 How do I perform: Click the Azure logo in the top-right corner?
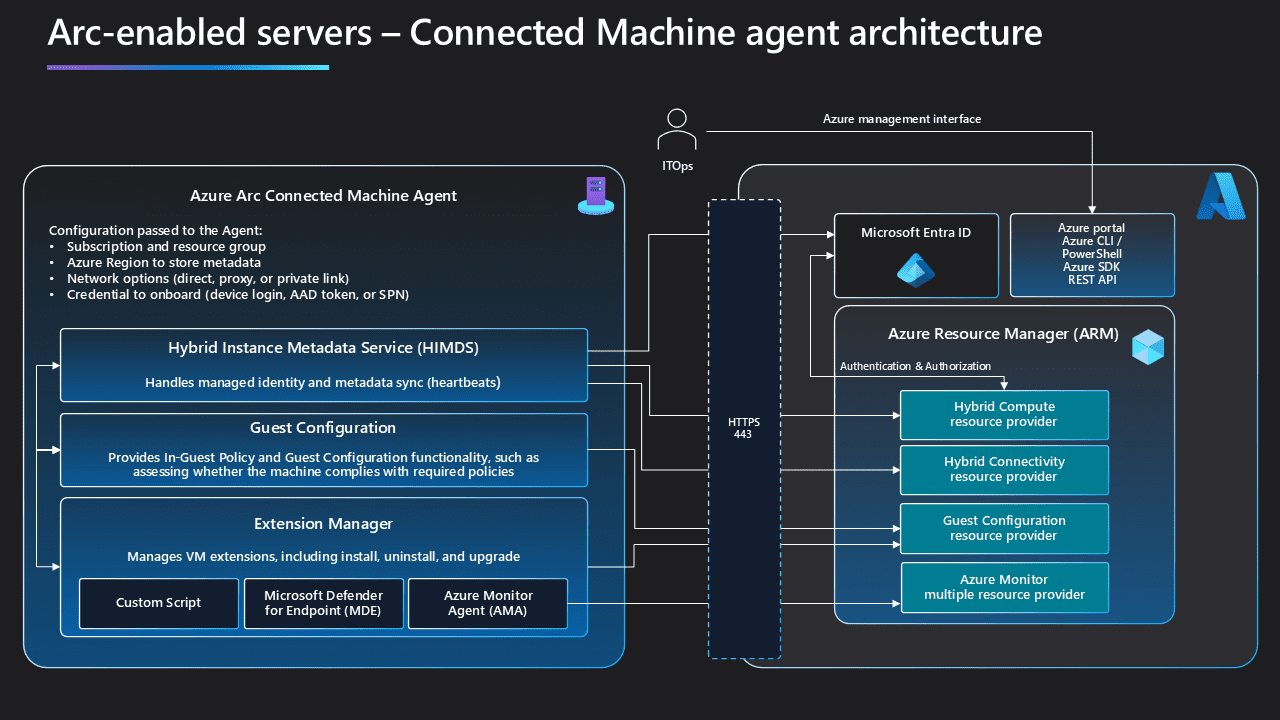1220,195
